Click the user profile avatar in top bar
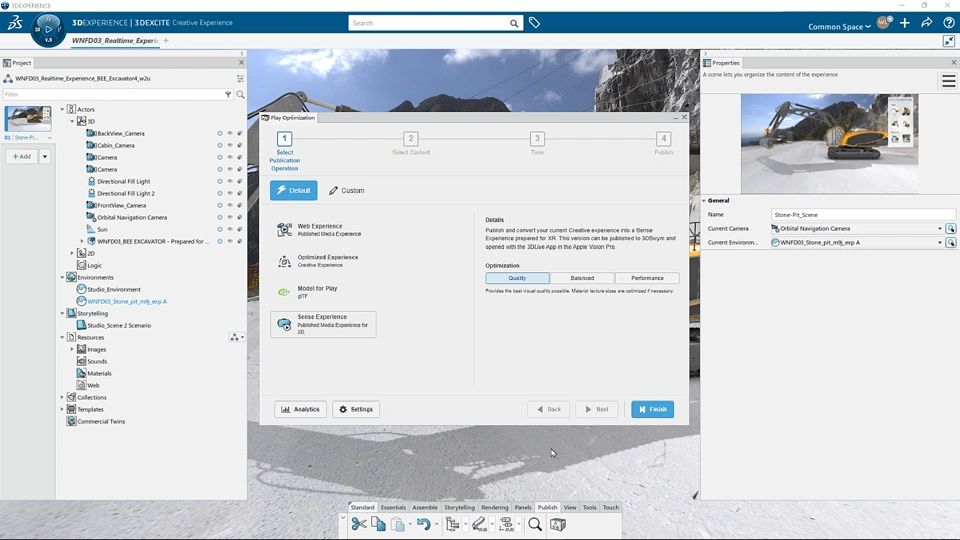Image resolution: width=960 pixels, height=540 pixels. pyautogui.click(x=883, y=23)
